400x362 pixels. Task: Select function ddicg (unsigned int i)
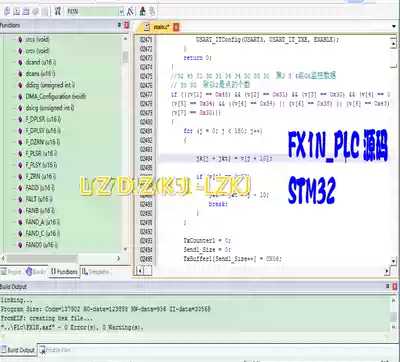tap(50, 85)
